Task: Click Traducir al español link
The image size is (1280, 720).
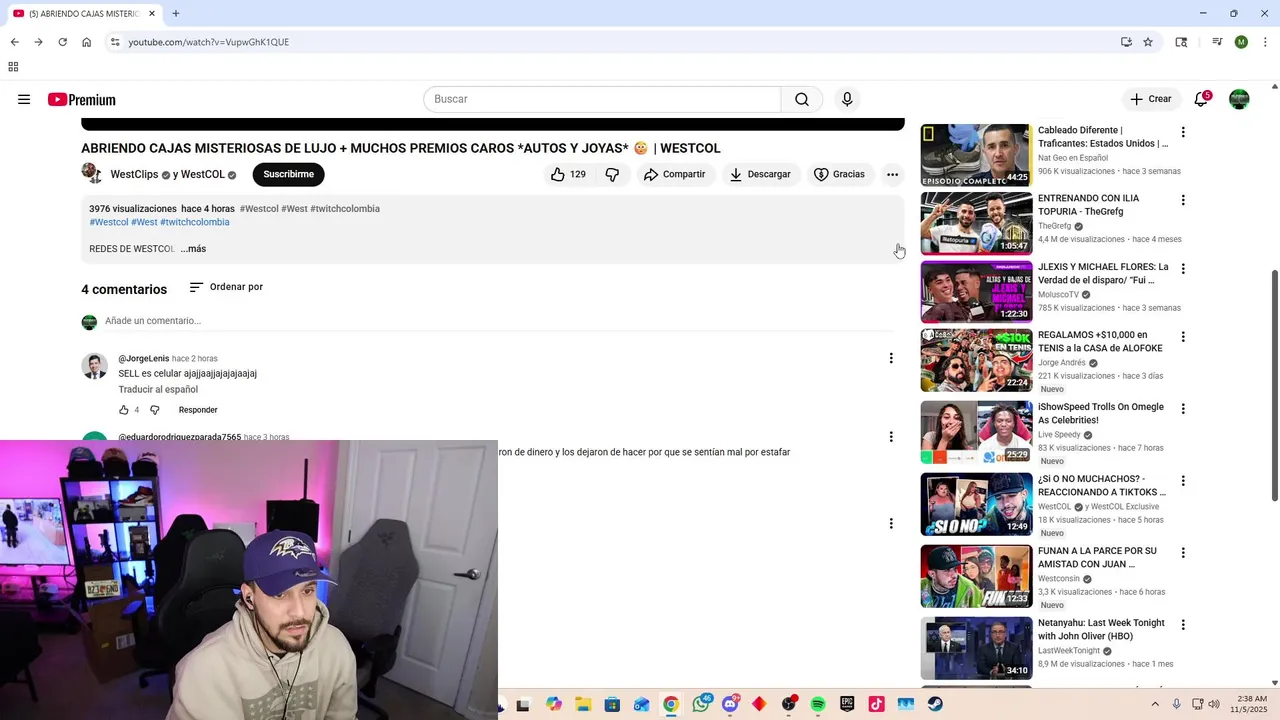Action: point(158,390)
